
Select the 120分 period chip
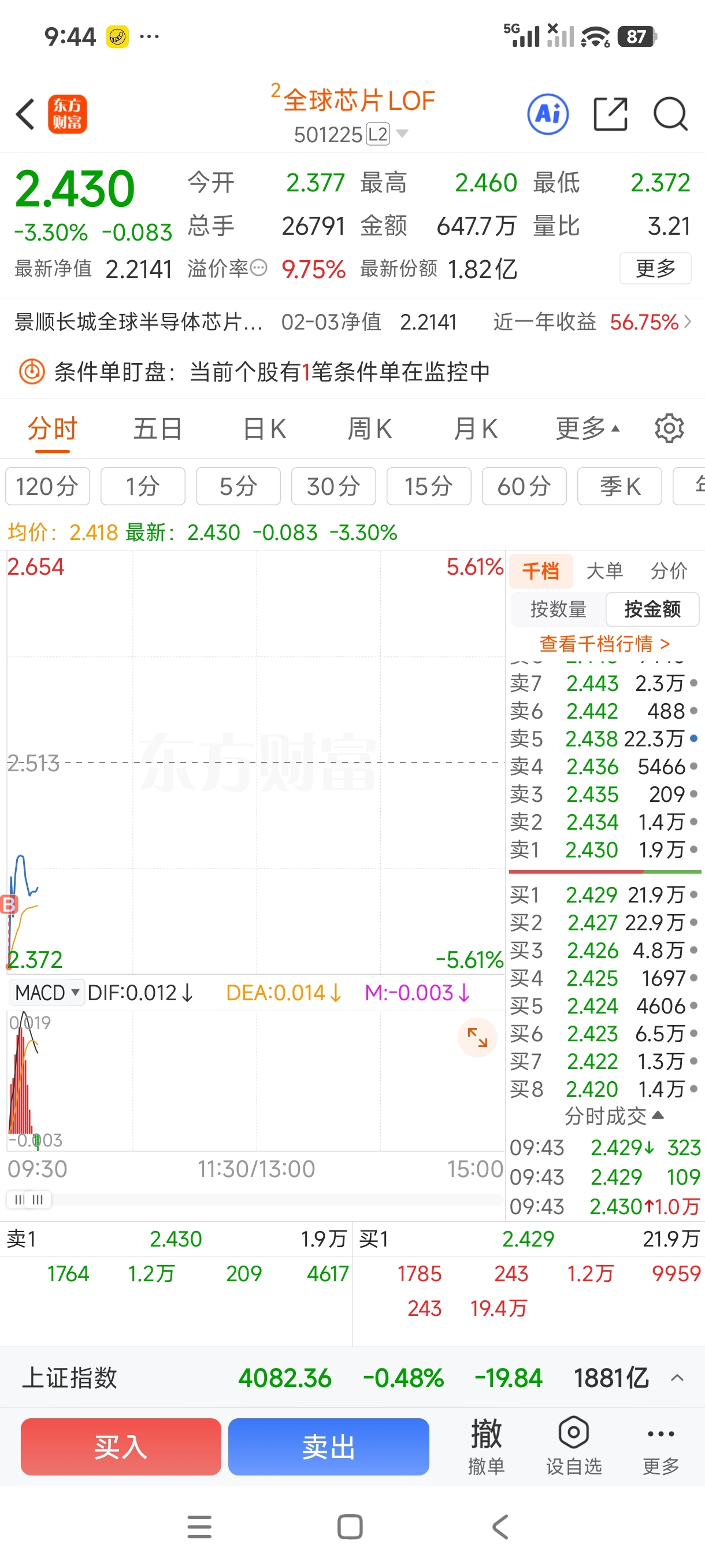pyautogui.click(x=47, y=486)
